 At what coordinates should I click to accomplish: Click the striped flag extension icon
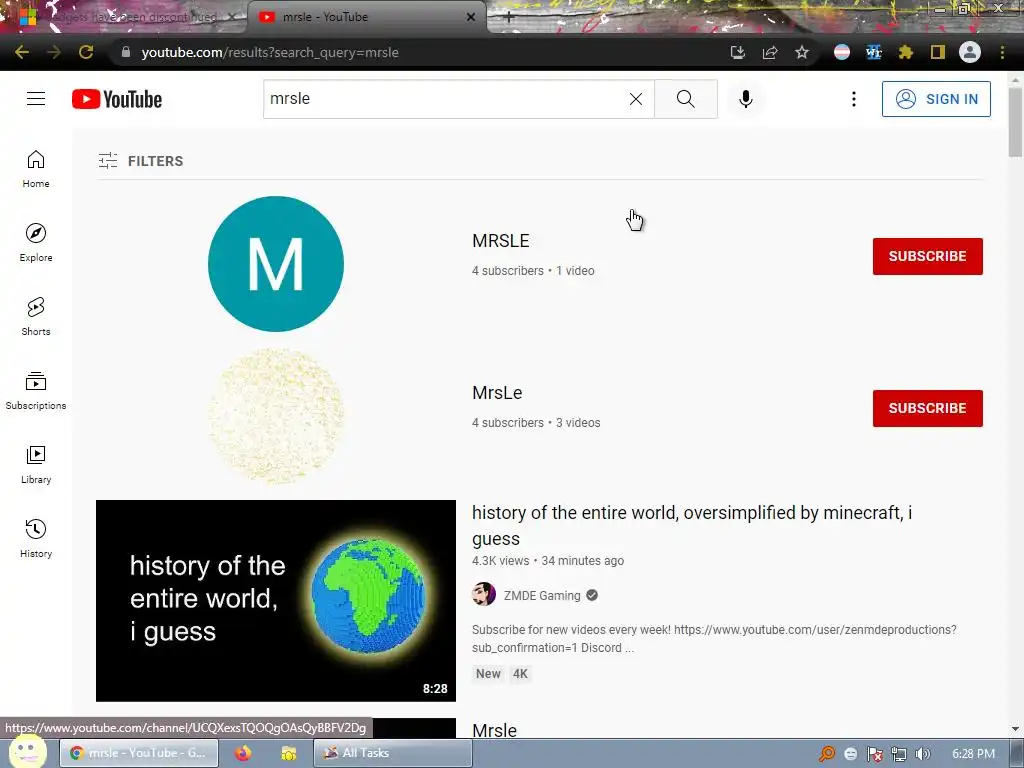click(842, 52)
